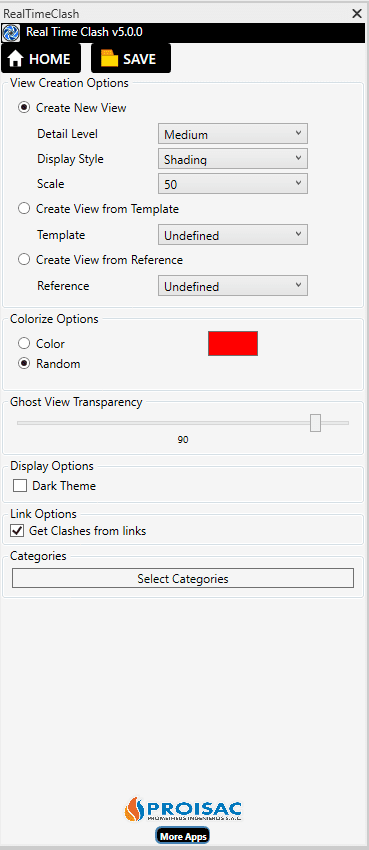Screen dimensions: 369x850
Task: Open the Display Style dropdown
Action: 233,159
